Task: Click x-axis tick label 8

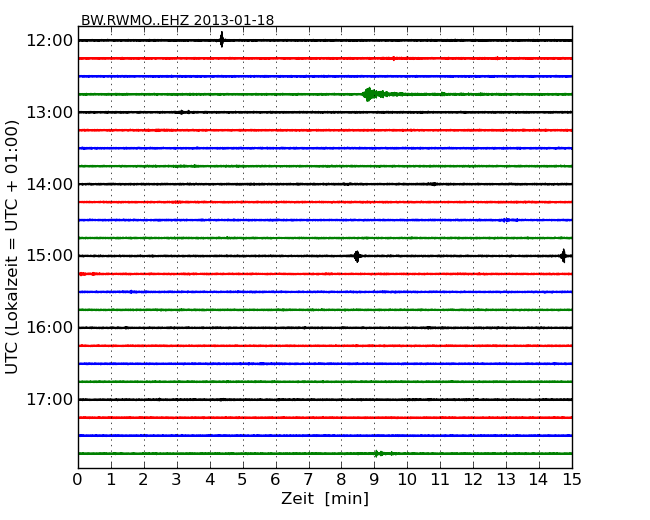Action: 342,480
